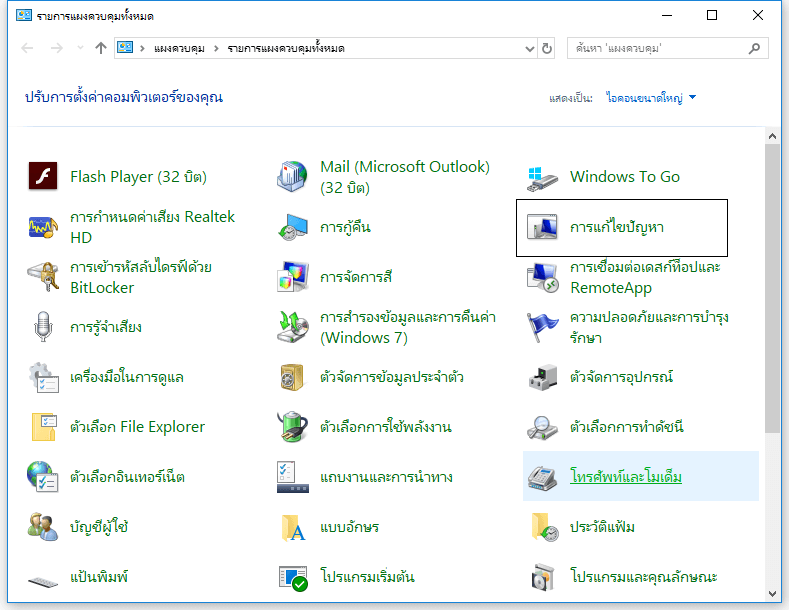Click the แบบอักษร fonts folder icon
789x610 pixels.
pos(293,527)
